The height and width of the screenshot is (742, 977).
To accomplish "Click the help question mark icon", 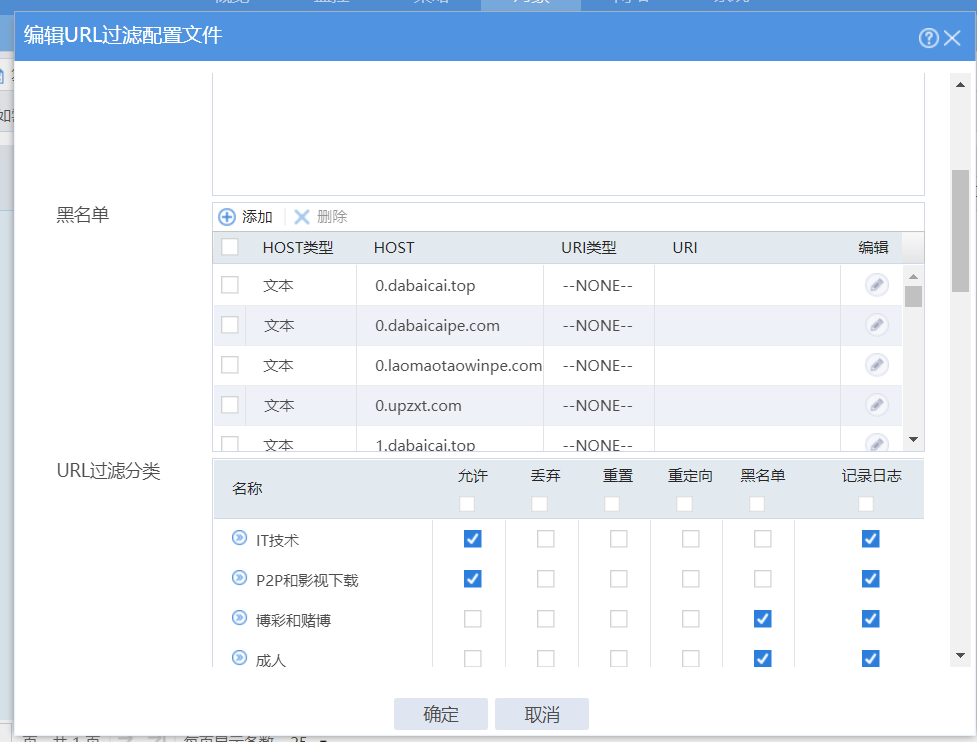I will tap(928, 38).
